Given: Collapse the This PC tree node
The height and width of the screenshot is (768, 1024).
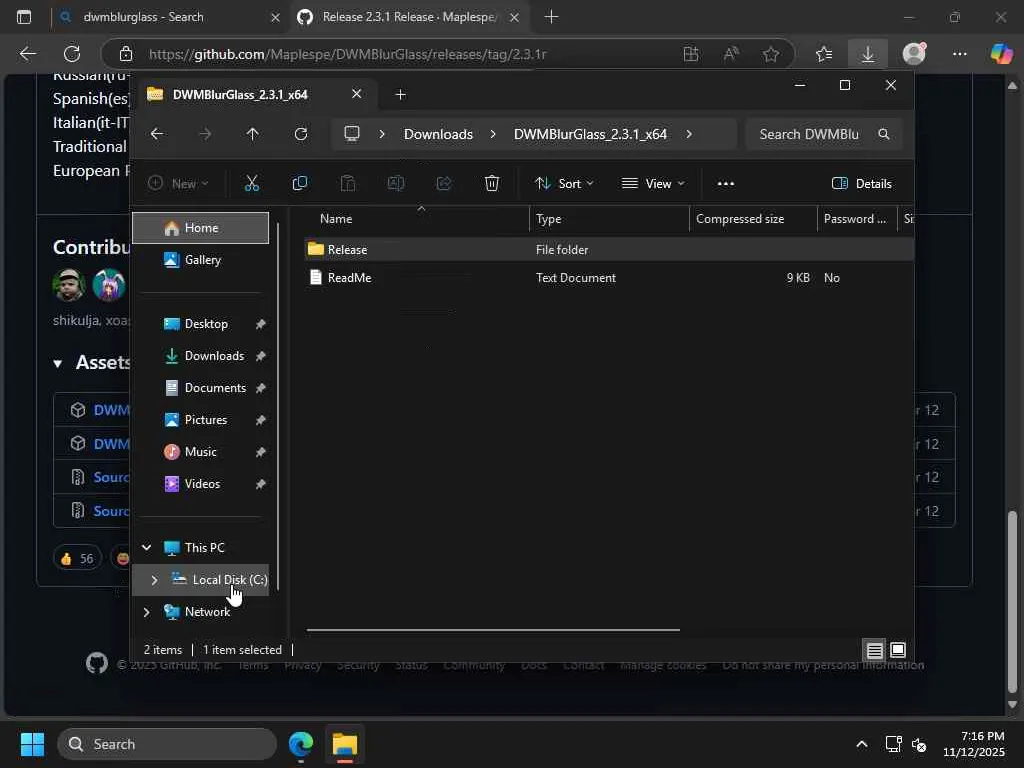Looking at the screenshot, I should pyautogui.click(x=147, y=547).
